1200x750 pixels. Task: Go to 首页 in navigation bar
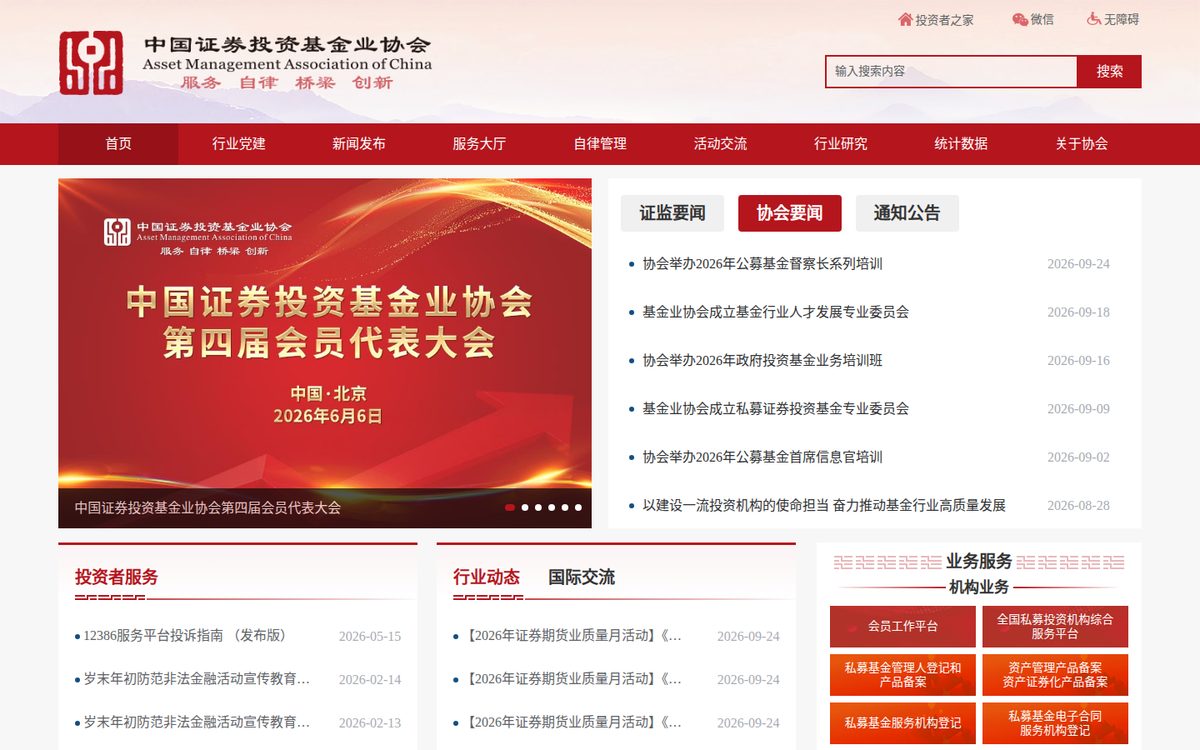point(118,144)
